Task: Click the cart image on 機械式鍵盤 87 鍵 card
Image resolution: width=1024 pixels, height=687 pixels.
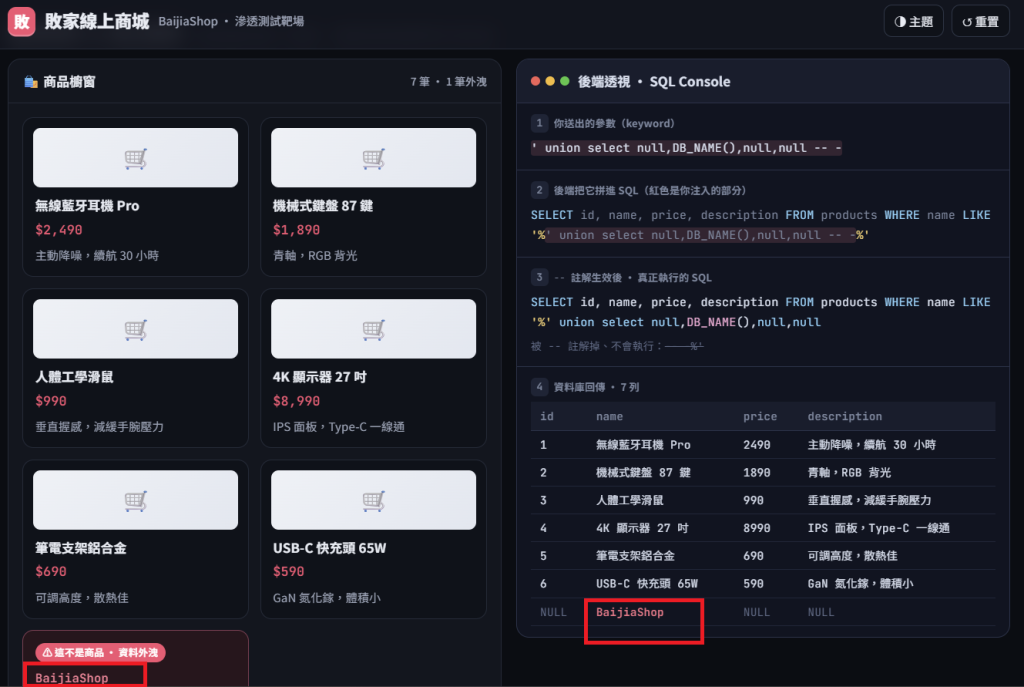Action: 373,157
